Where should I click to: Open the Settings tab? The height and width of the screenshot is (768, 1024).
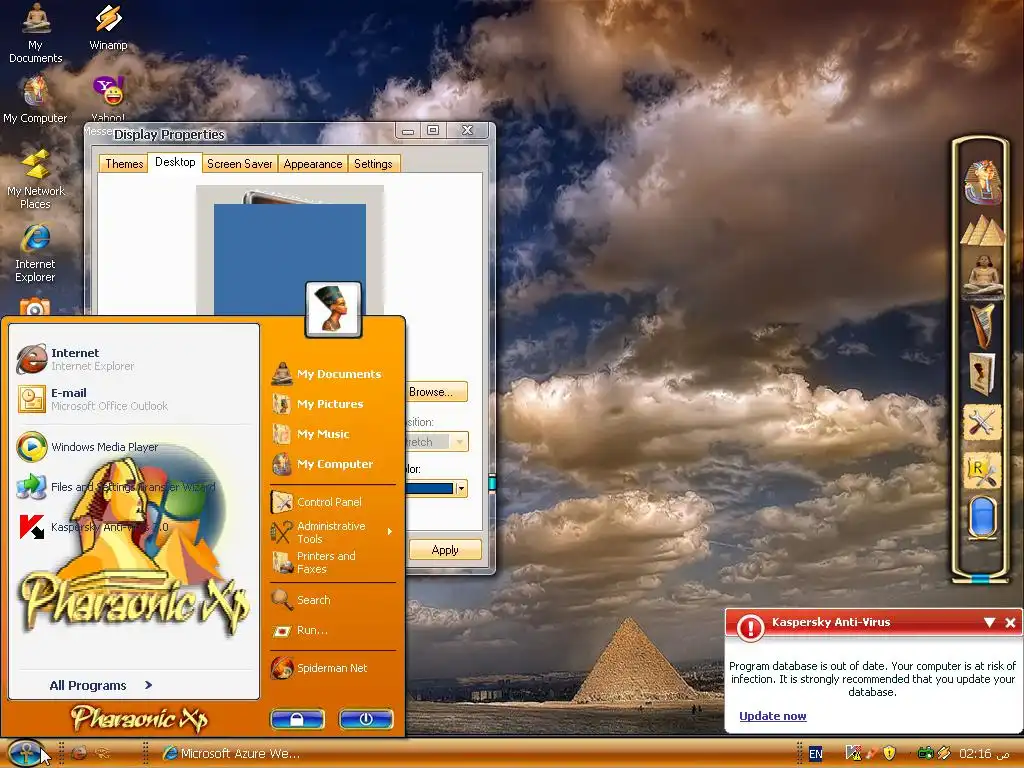374,163
